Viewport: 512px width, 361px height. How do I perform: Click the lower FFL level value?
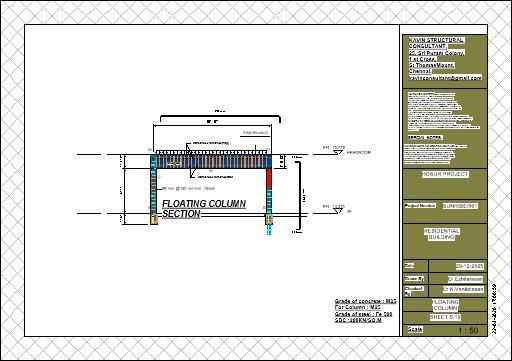point(334,207)
